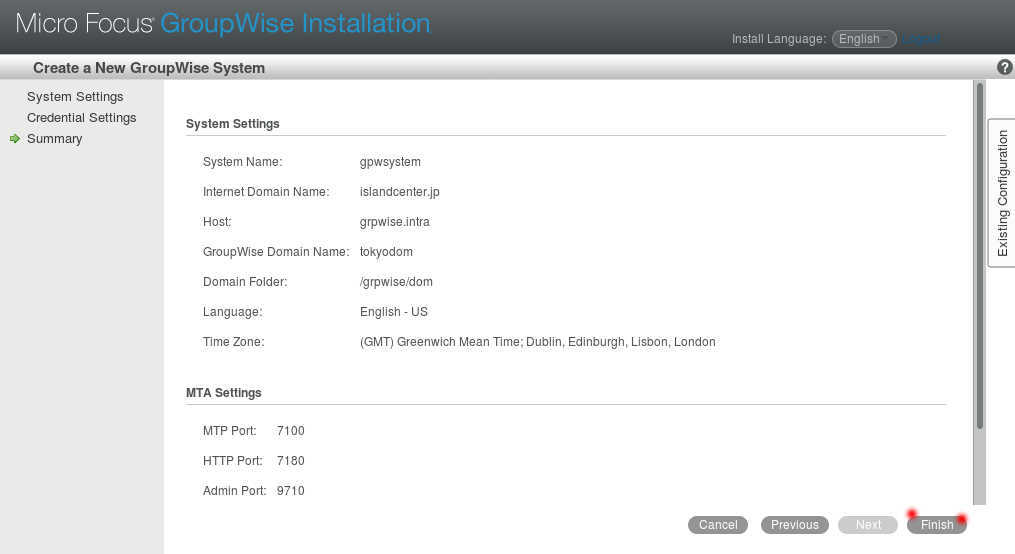Image resolution: width=1015 pixels, height=554 pixels.
Task: Click the green arrow beside Summary
Action: click(x=15, y=138)
